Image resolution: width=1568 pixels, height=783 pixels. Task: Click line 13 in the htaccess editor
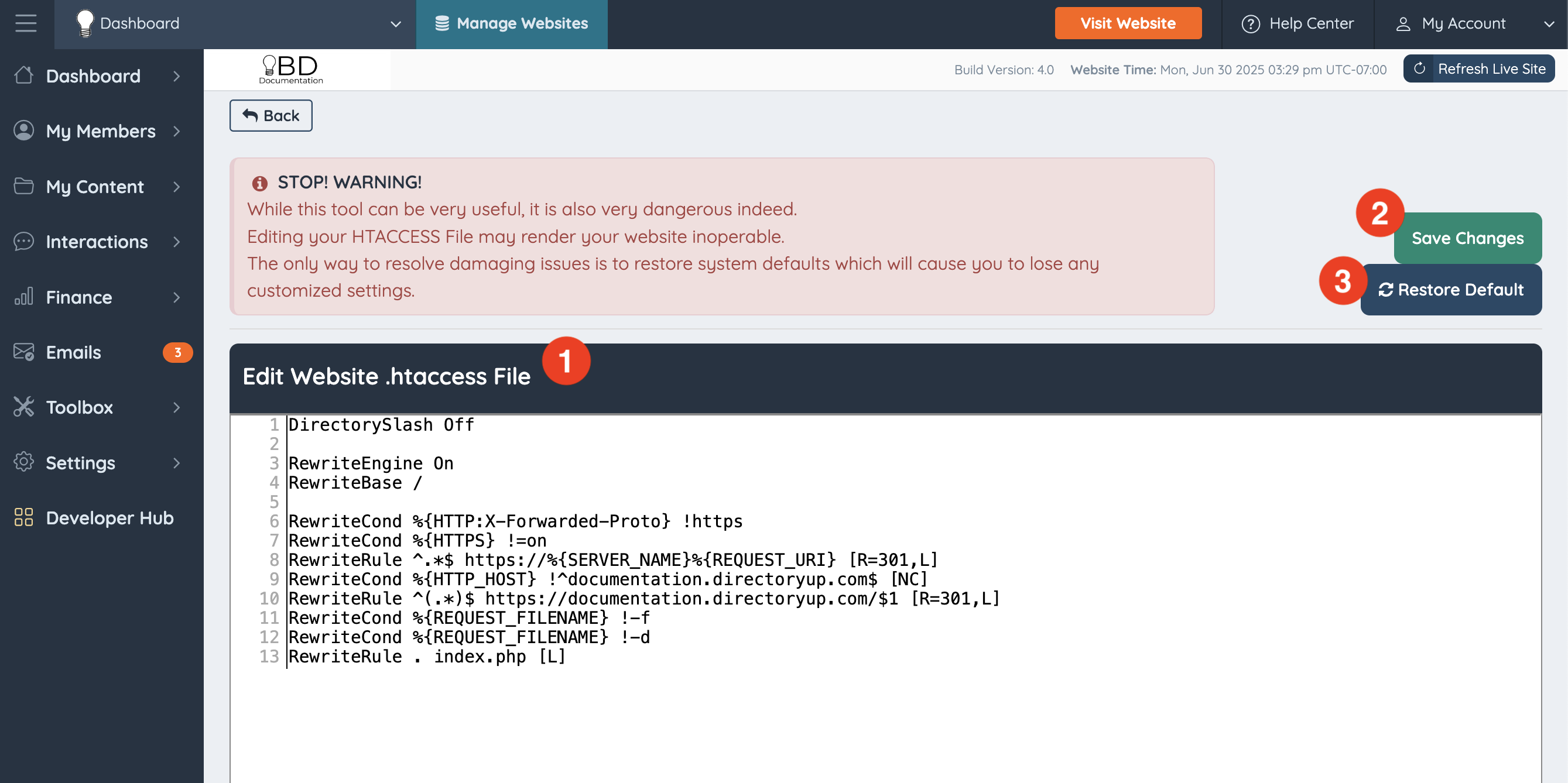point(426,657)
